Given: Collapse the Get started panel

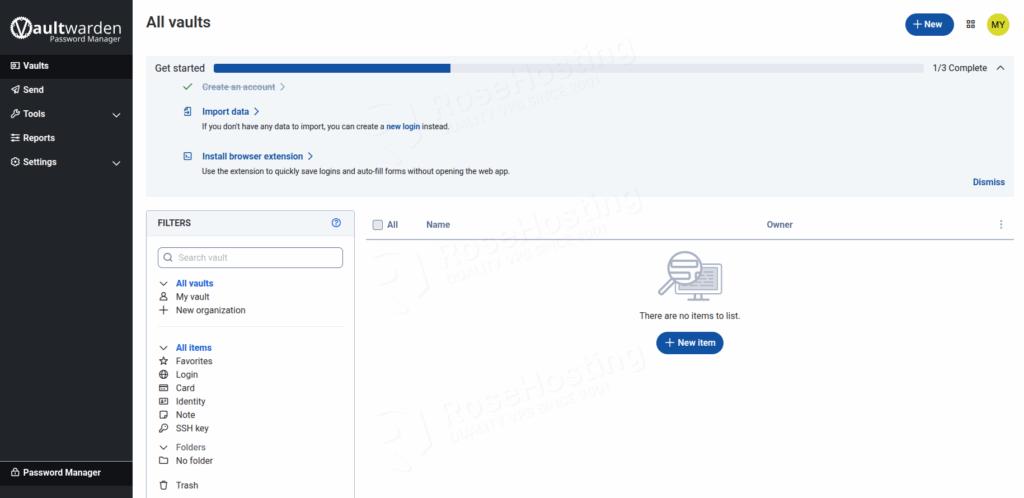Looking at the screenshot, I should coord(1000,68).
